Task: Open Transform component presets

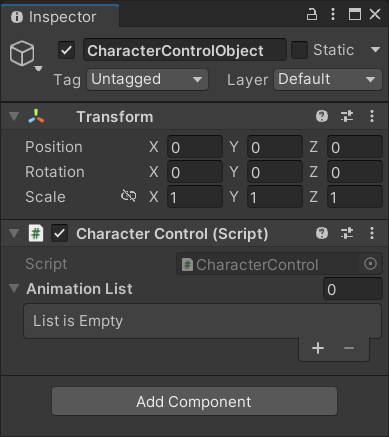Action: click(347, 116)
